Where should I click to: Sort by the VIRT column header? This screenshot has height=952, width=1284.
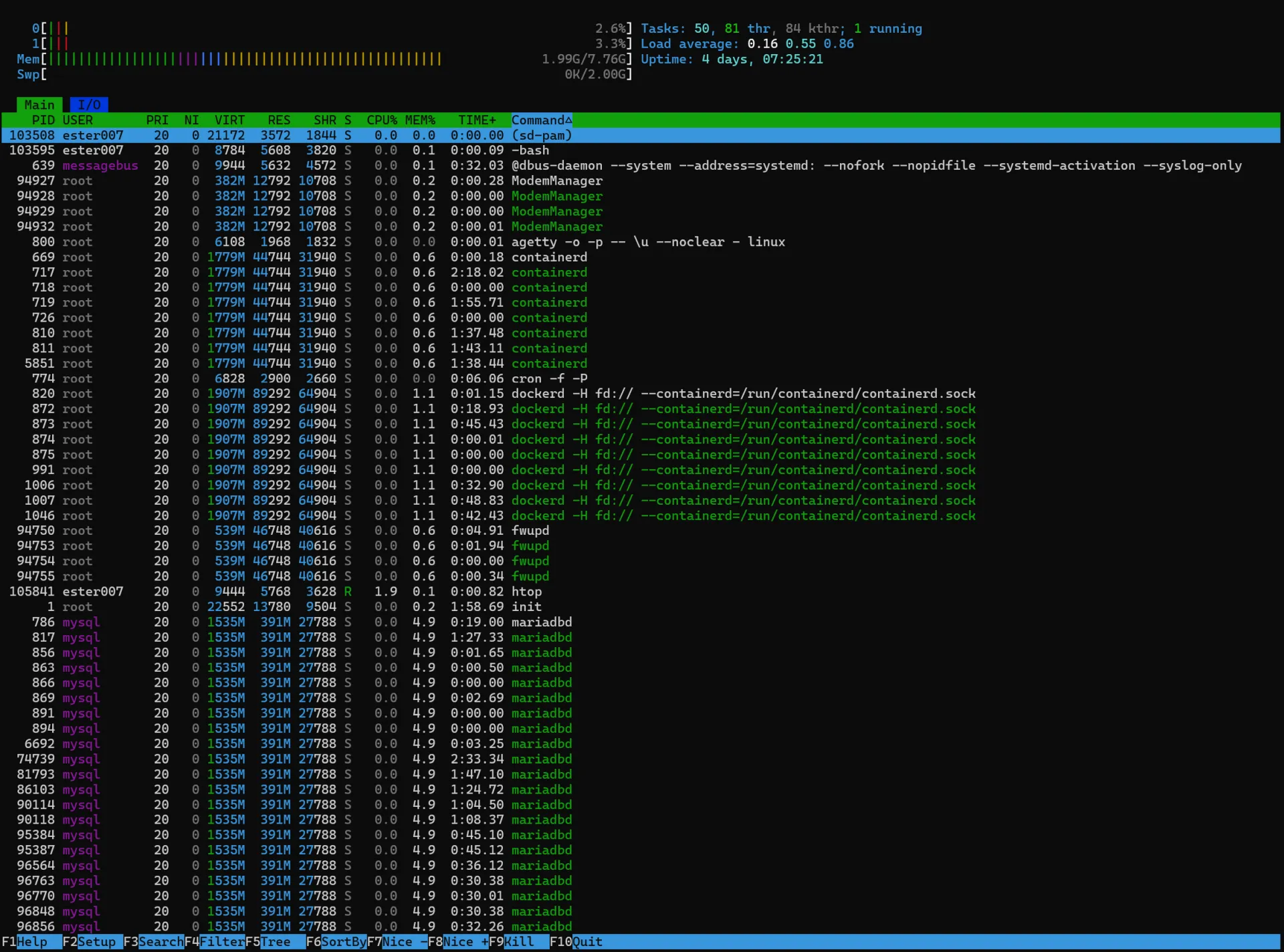point(229,120)
